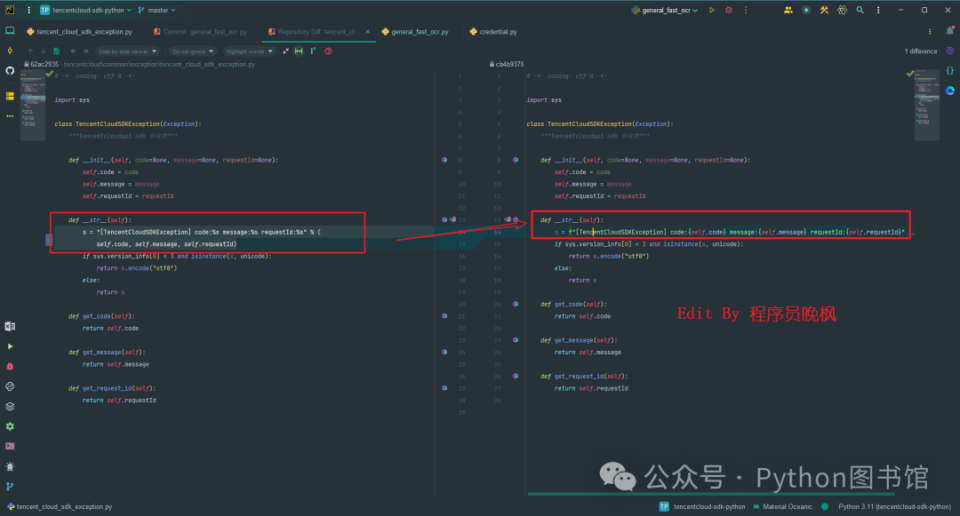960x516 pixels.
Task: Toggle synchronize scrolling in diff toolbar
Action: pos(298,50)
